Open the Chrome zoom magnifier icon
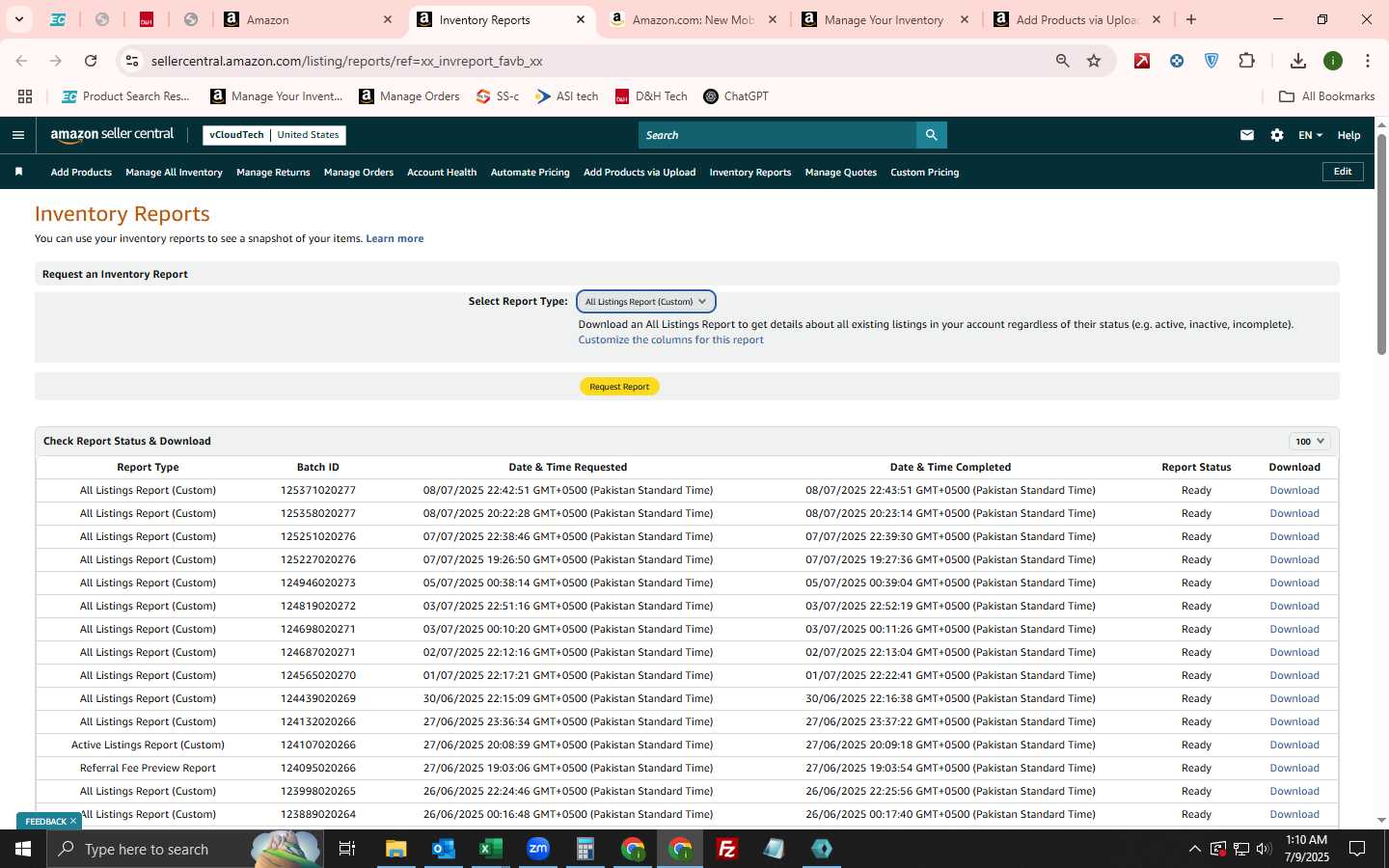1389x868 pixels. tap(1063, 61)
